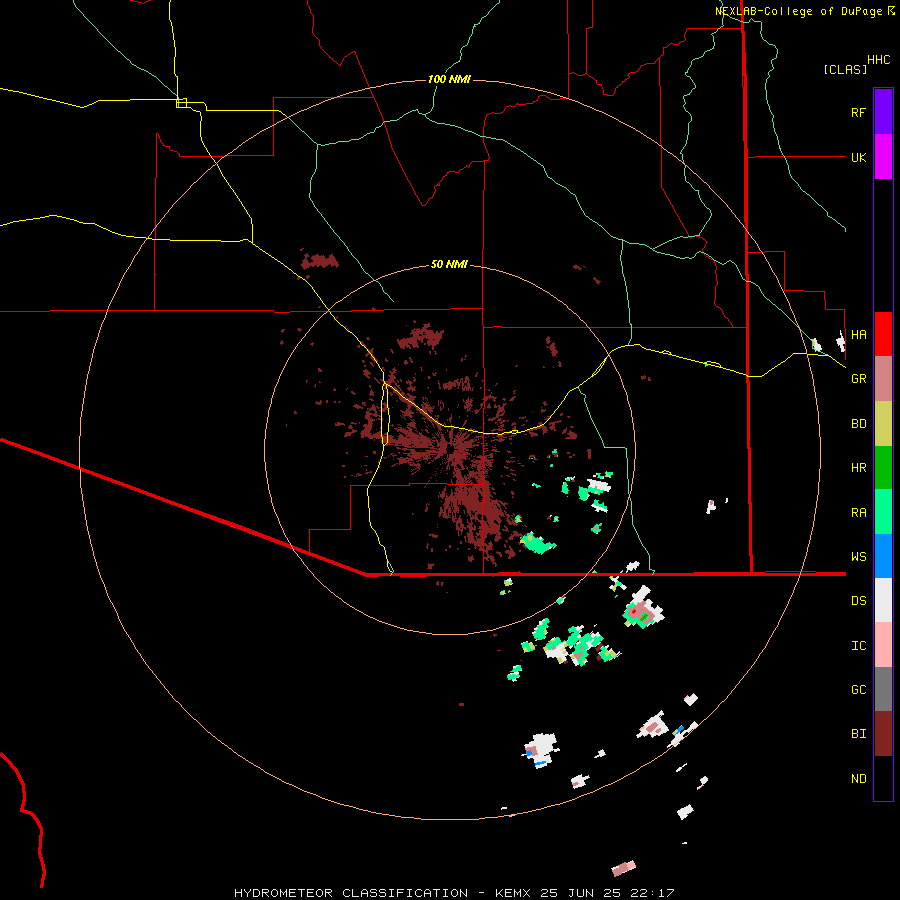Screen dimensions: 900x900
Task: Click the NEXLAB-College of DuPage header text
Action: [798, 11]
